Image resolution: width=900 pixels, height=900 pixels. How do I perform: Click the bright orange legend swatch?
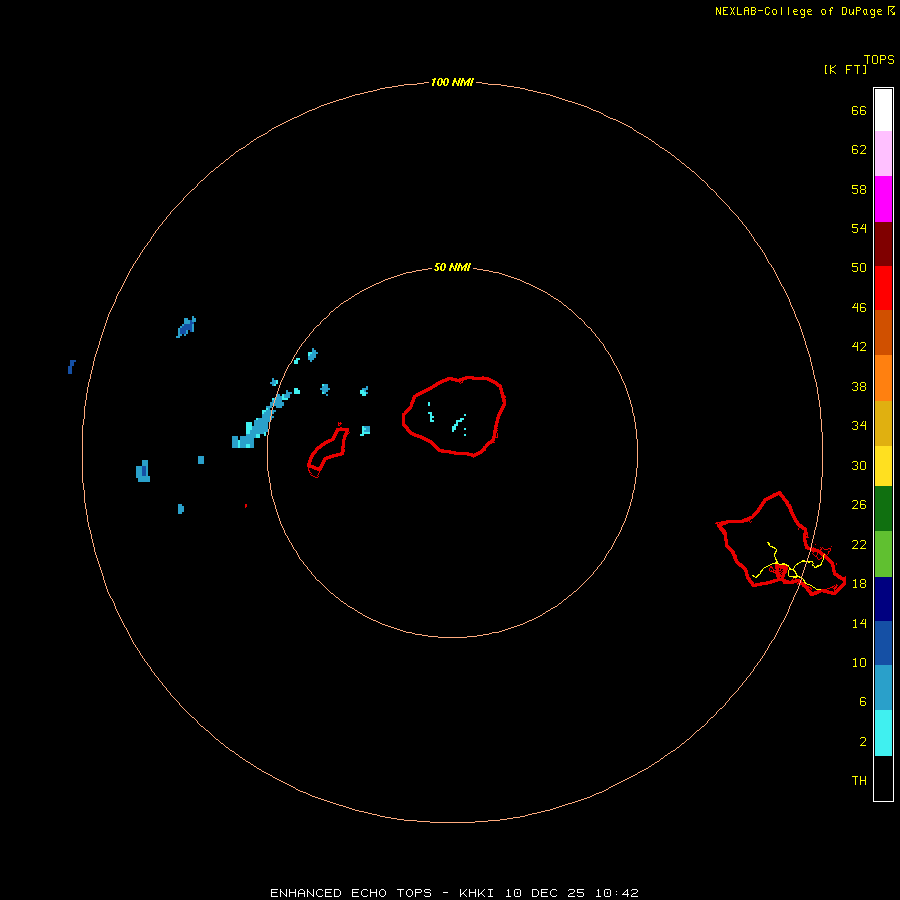(x=883, y=378)
